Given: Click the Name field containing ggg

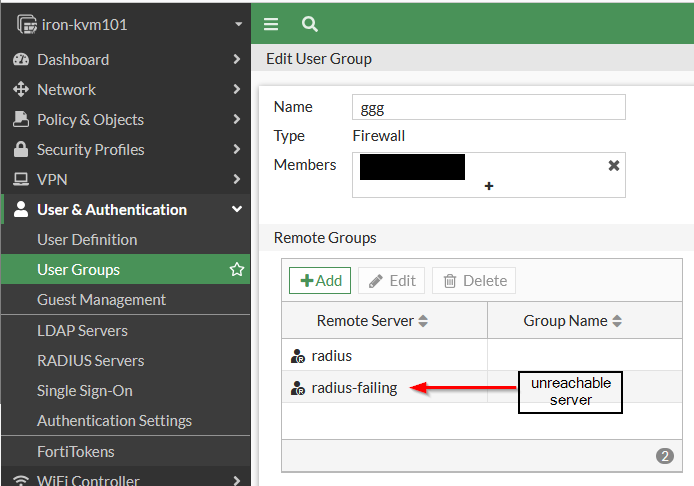Looking at the screenshot, I should click(489, 107).
